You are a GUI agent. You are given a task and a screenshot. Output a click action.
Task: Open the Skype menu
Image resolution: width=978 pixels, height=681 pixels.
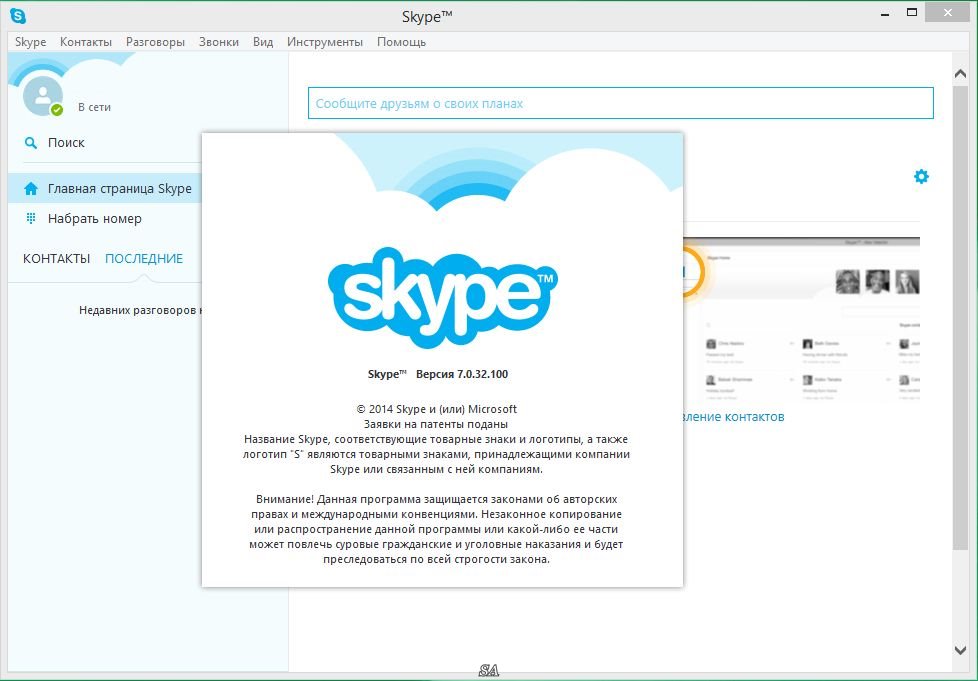pos(31,42)
